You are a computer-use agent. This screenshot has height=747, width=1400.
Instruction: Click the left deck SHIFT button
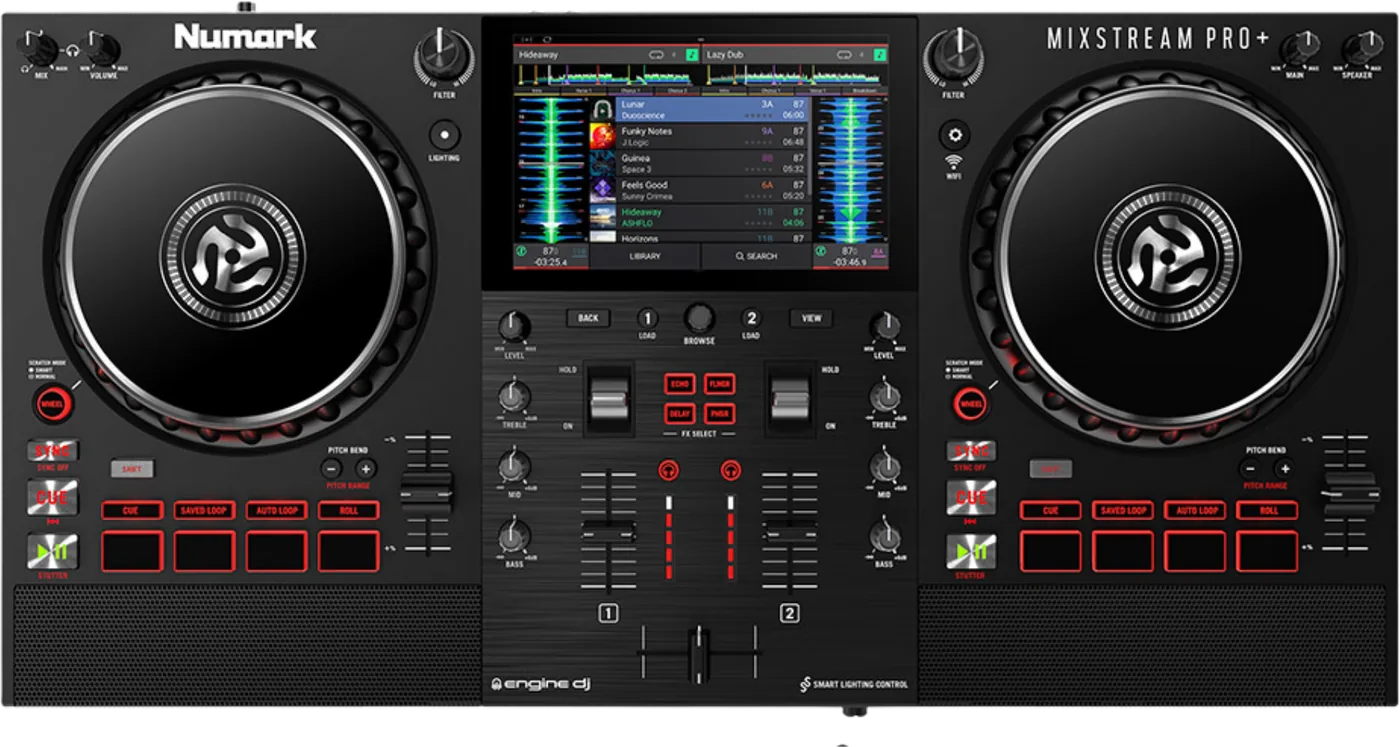point(132,468)
